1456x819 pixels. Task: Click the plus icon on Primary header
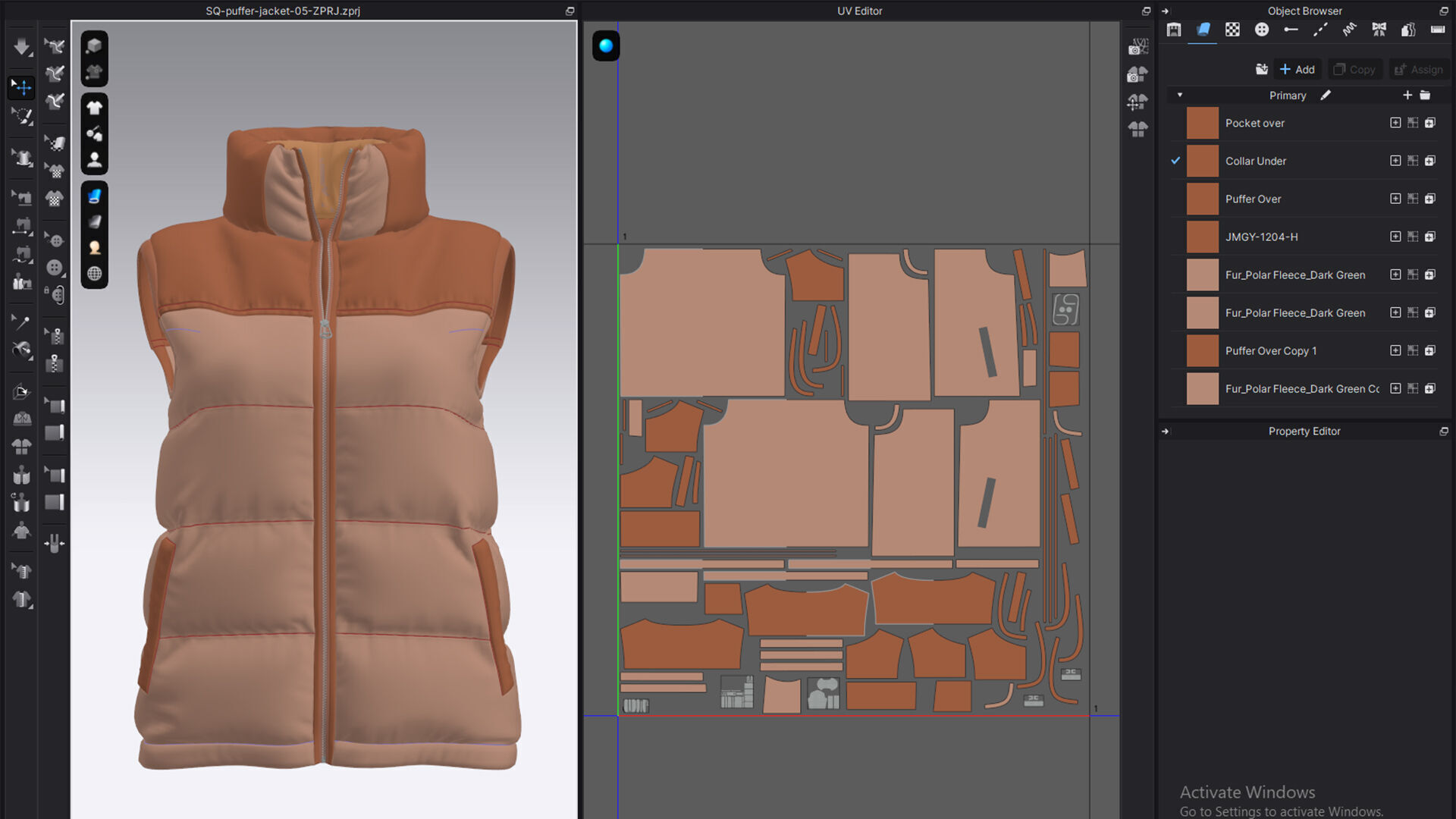click(1407, 95)
